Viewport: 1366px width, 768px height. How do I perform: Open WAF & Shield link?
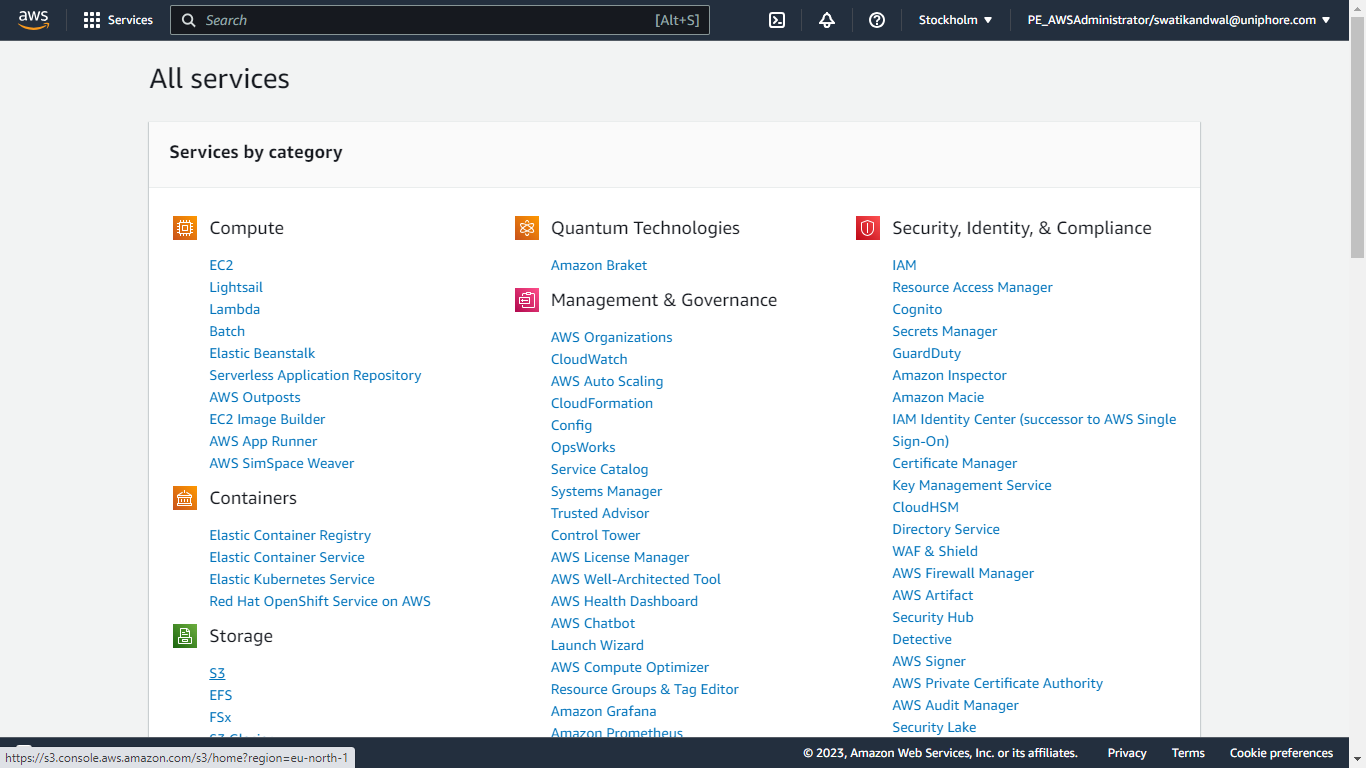pyautogui.click(x=935, y=551)
